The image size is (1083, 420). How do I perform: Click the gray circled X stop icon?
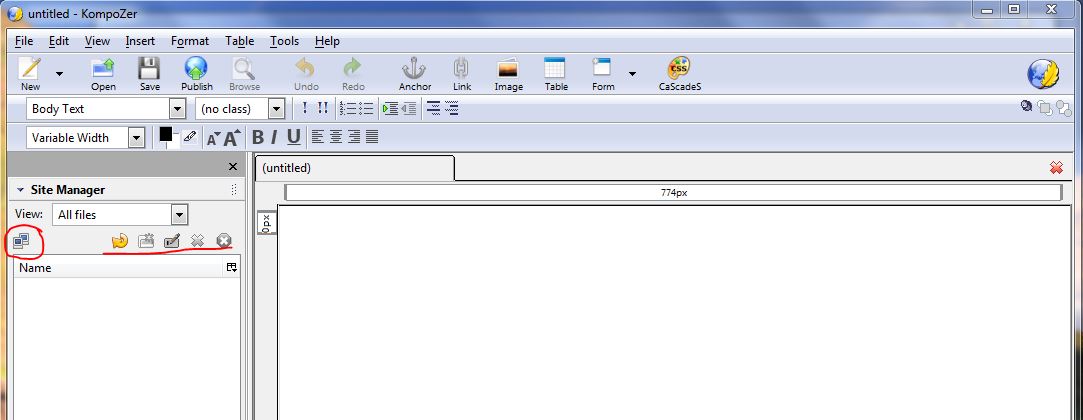pyautogui.click(x=223, y=241)
